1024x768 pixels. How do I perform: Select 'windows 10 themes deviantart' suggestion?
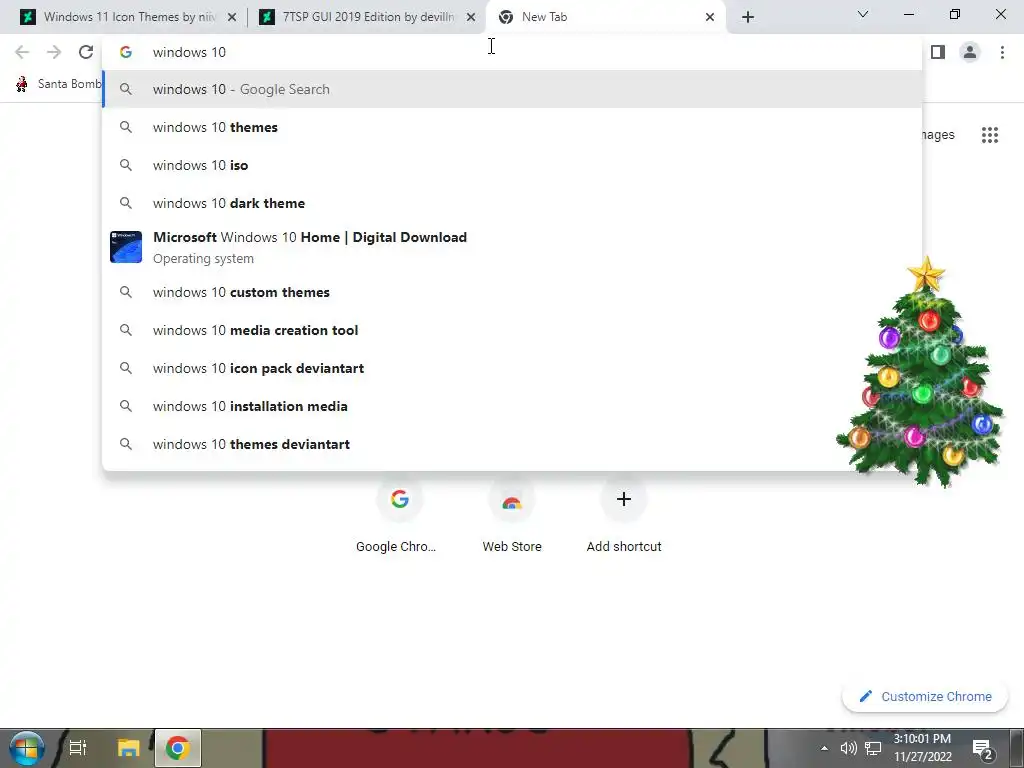click(x=512, y=444)
